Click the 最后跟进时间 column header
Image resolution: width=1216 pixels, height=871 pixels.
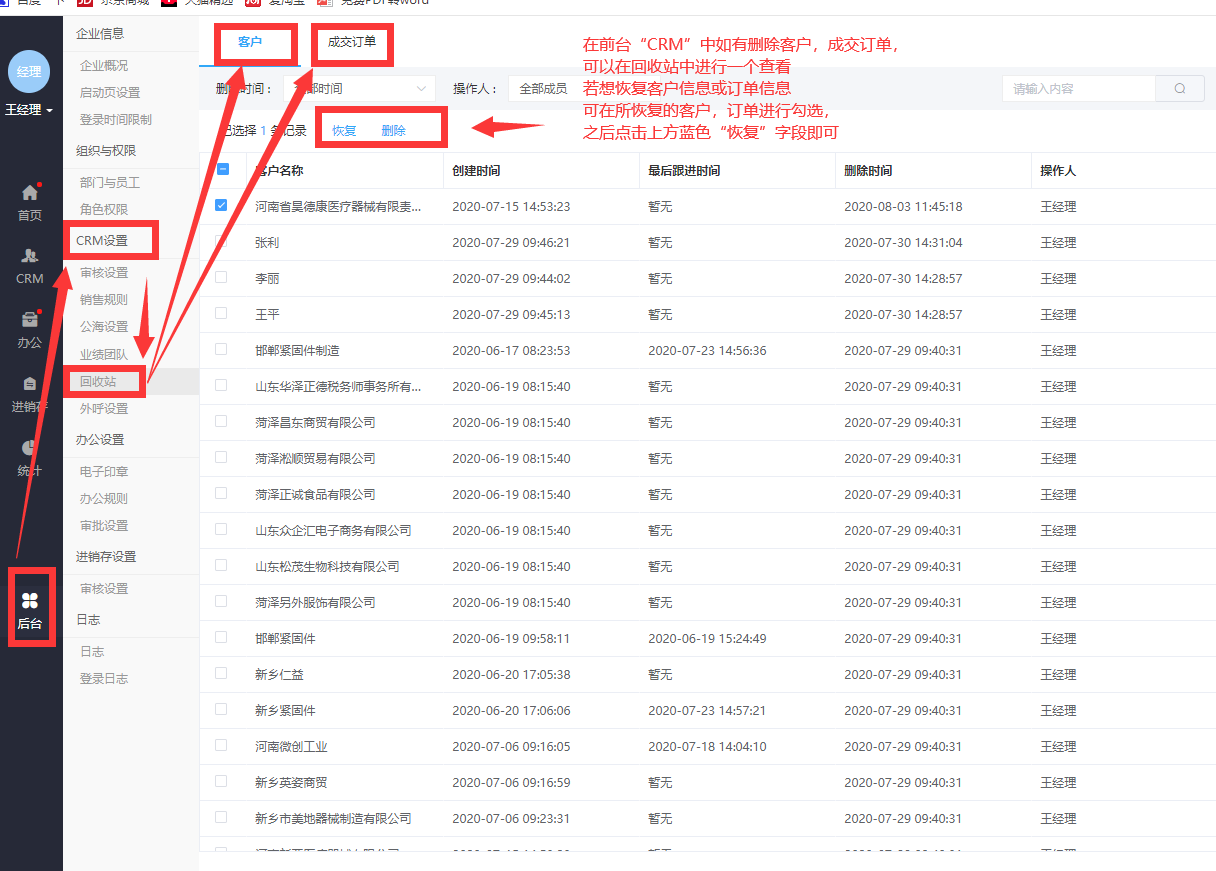click(x=684, y=170)
